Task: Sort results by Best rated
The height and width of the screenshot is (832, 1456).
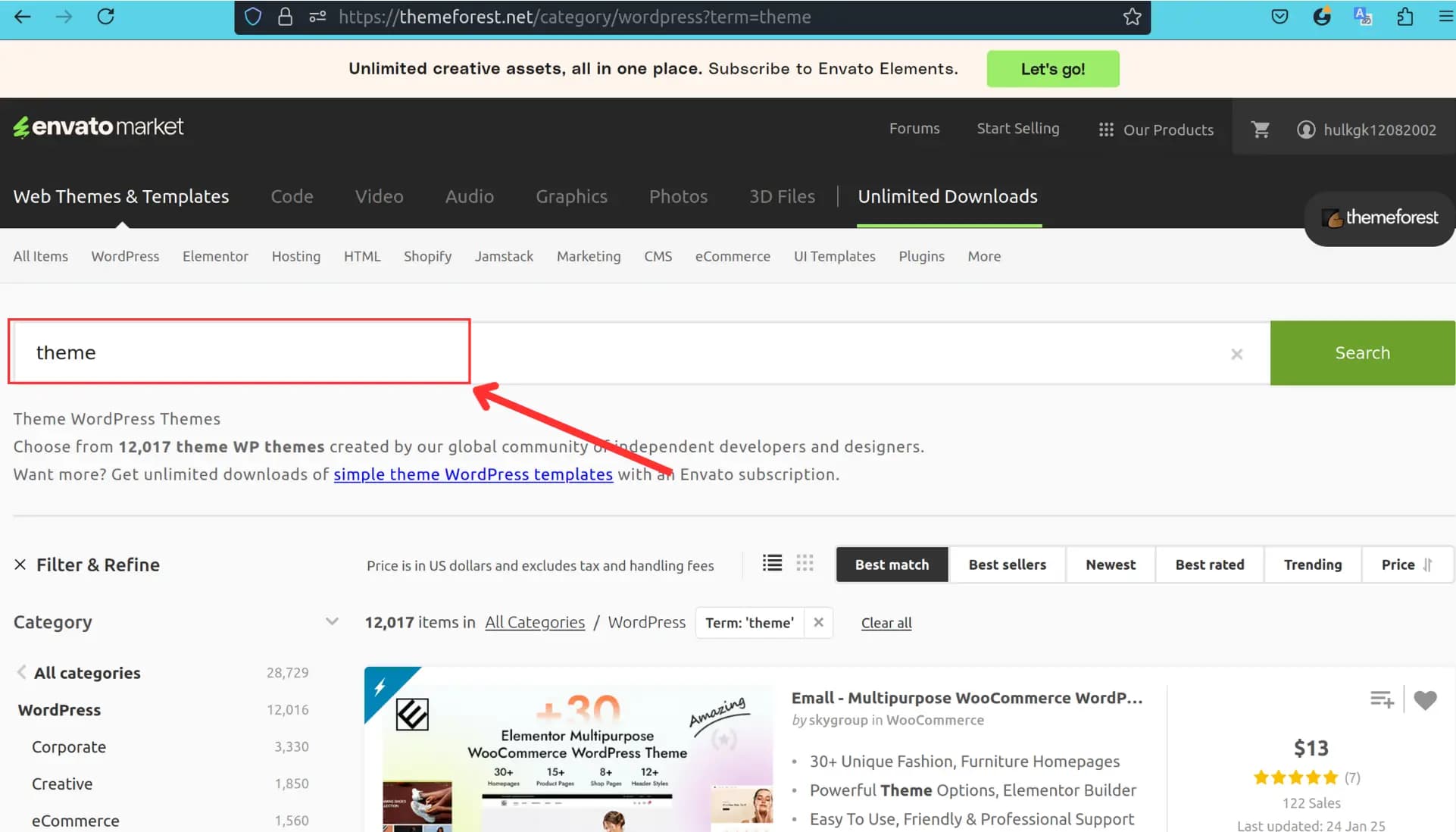Action: [x=1210, y=565]
